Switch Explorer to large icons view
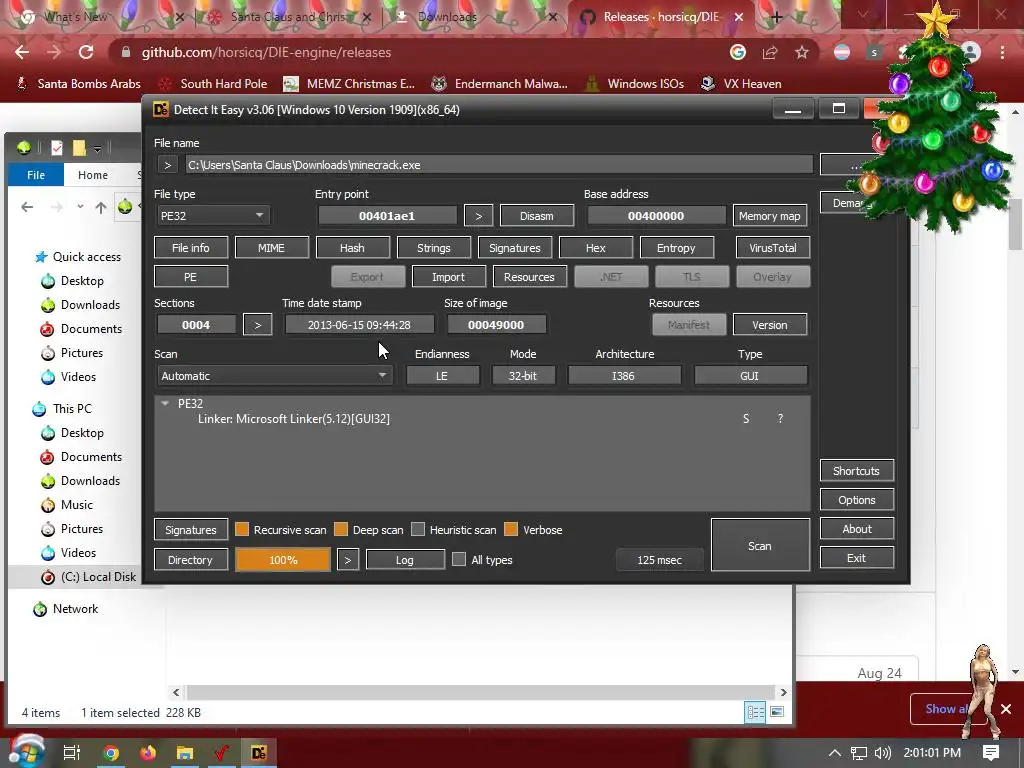 coord(777,712)
